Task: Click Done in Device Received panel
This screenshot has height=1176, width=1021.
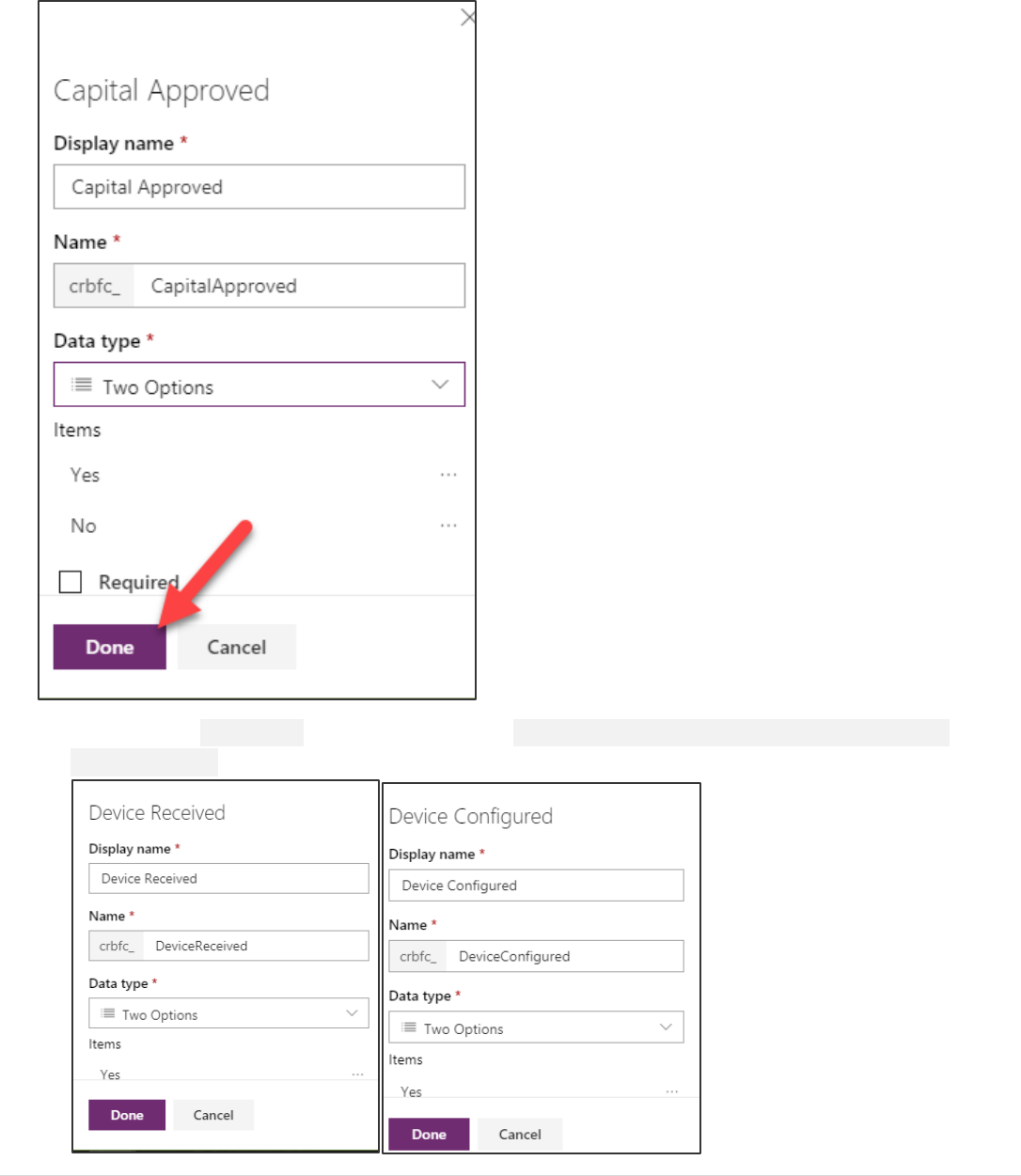Action: click(x=127, y=1115)
